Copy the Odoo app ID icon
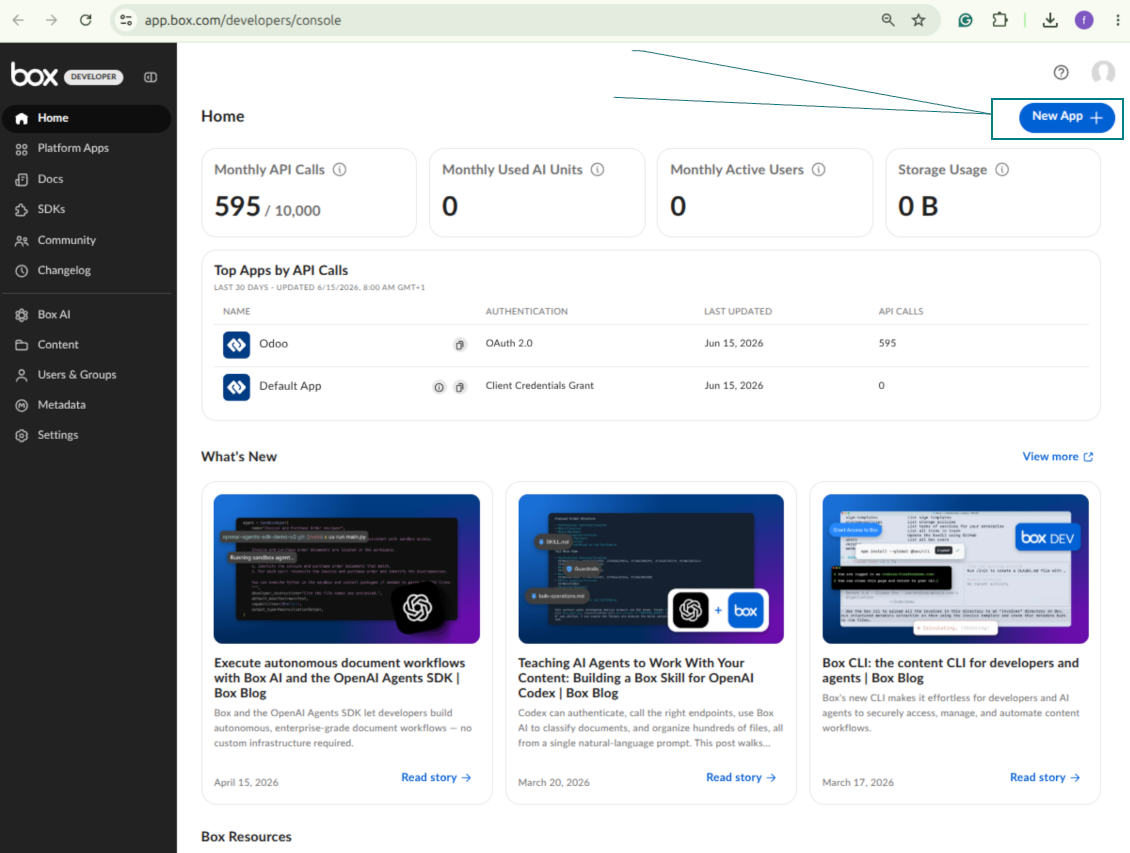1130x853 pixels. coord(460,345)
